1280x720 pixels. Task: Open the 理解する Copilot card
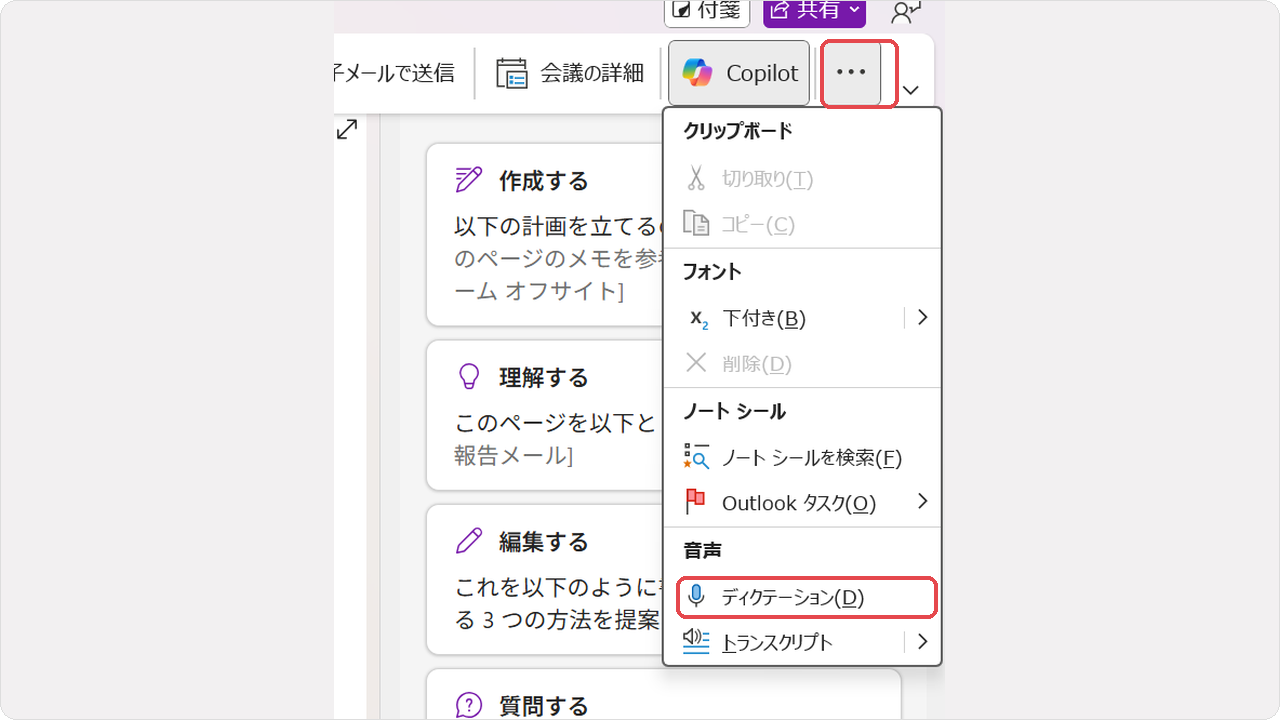coord(544,415)
